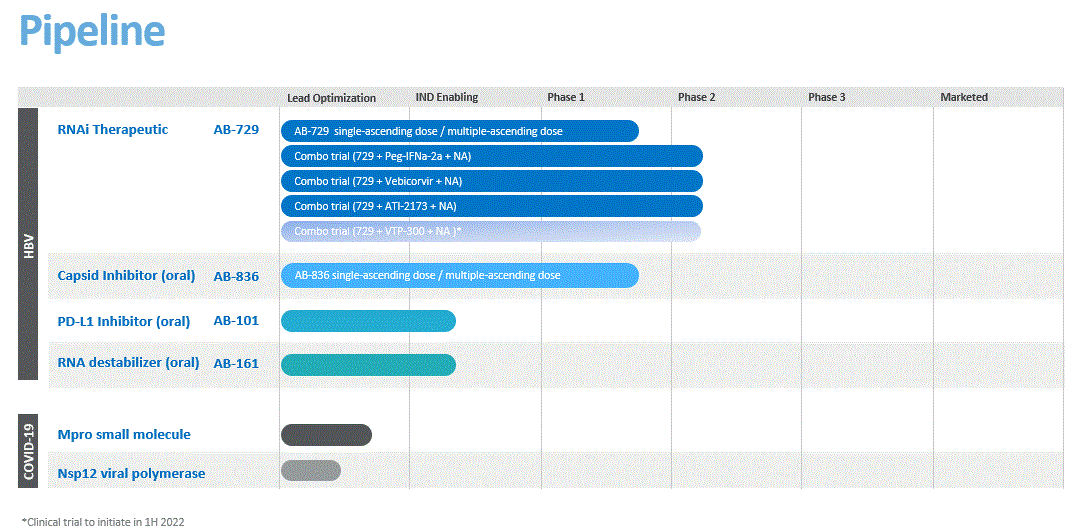Screen dimensions: 1080x532
Task: Click the AB-161 progress bar
Action: point(368,364)
